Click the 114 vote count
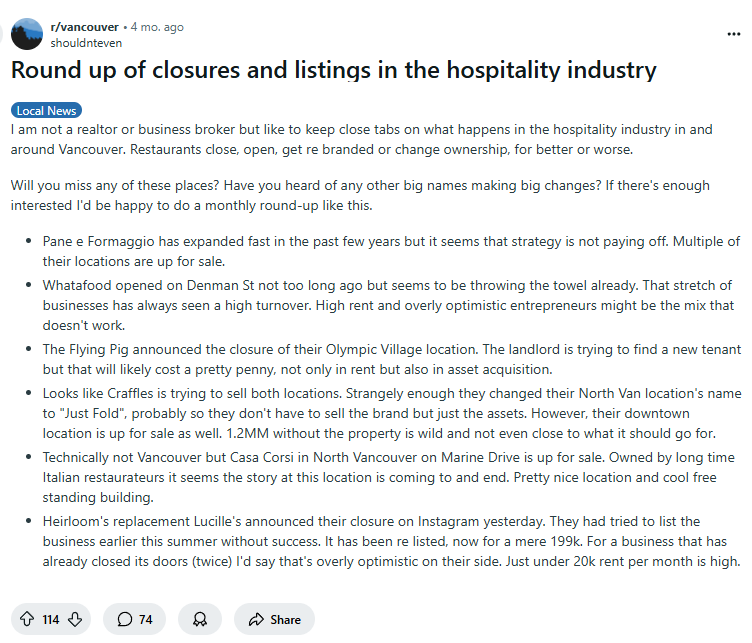The height and width of the screenshot is (643, 752). (51, 620)
